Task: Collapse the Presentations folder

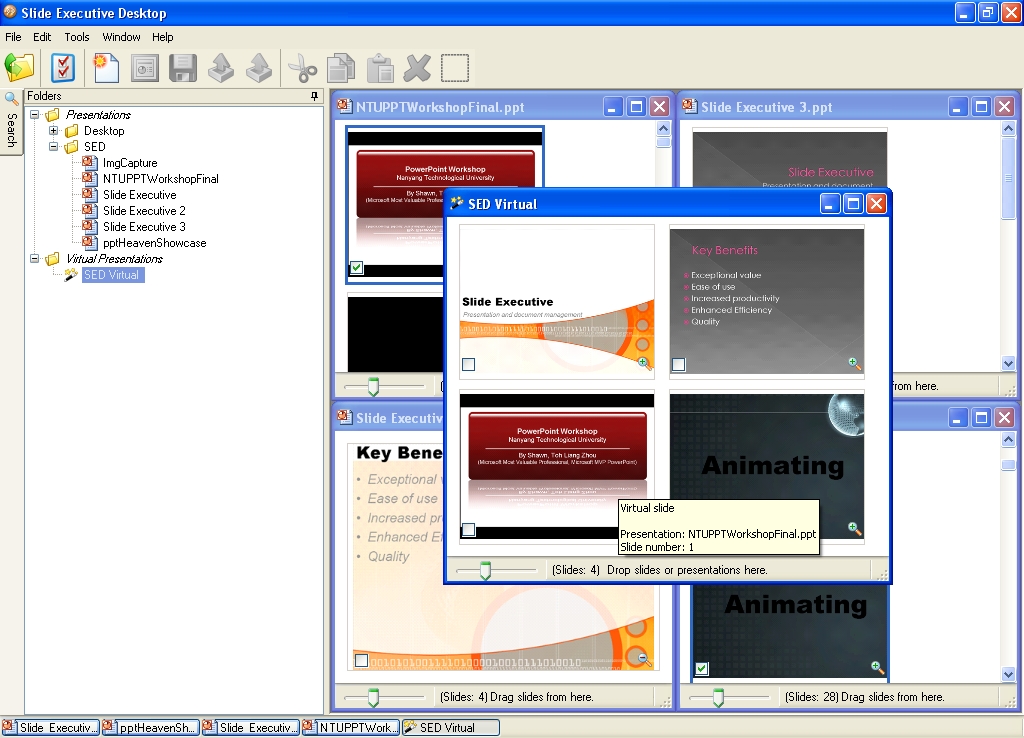Action: coord(35,114)
